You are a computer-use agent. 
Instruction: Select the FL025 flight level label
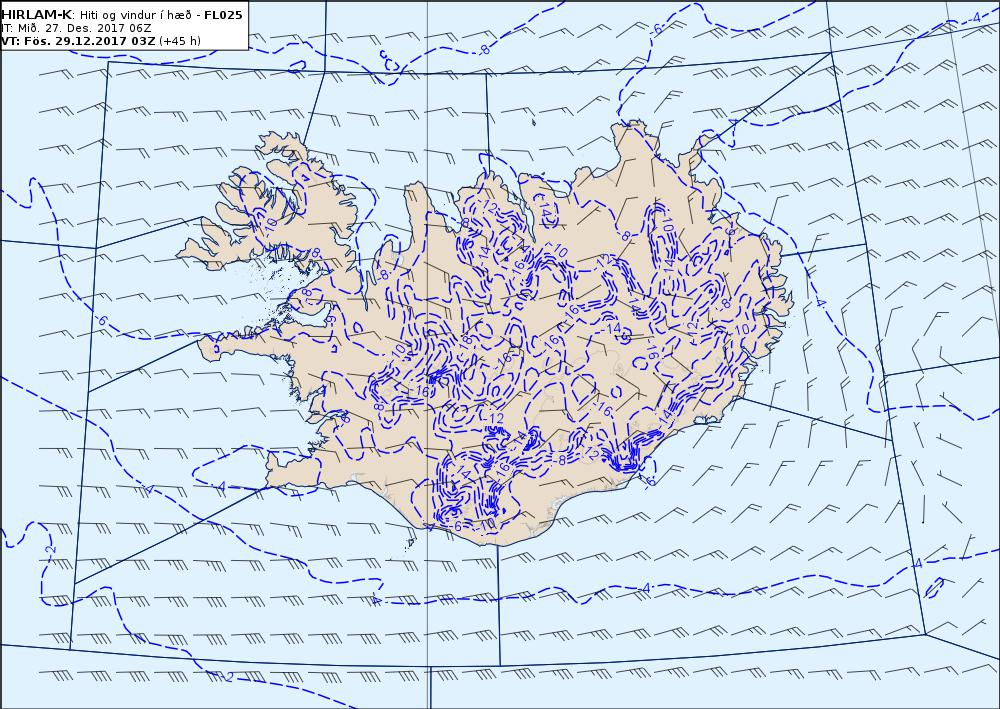[x=223, y=15]
